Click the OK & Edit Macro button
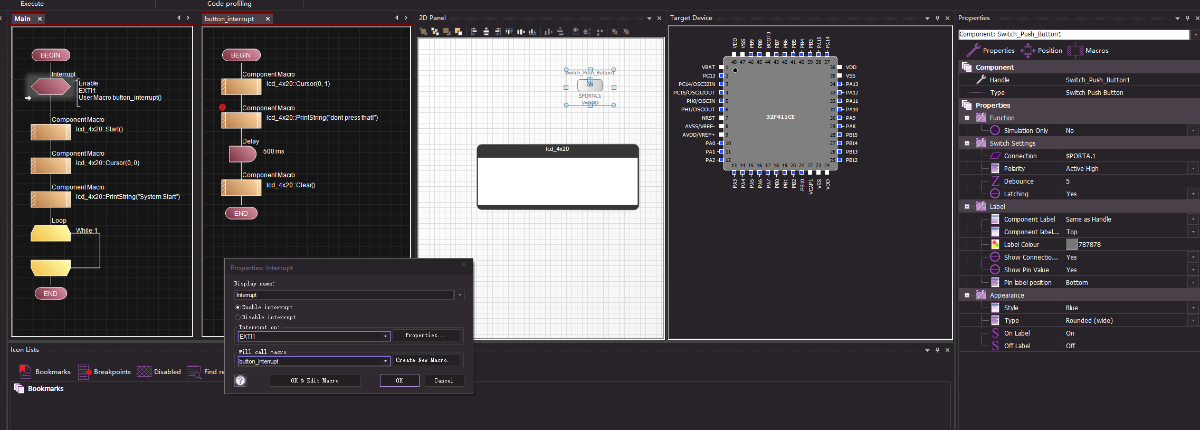The width and height of the screenshot is (1200, 430). pyautogui.click(x=314, y=381)
